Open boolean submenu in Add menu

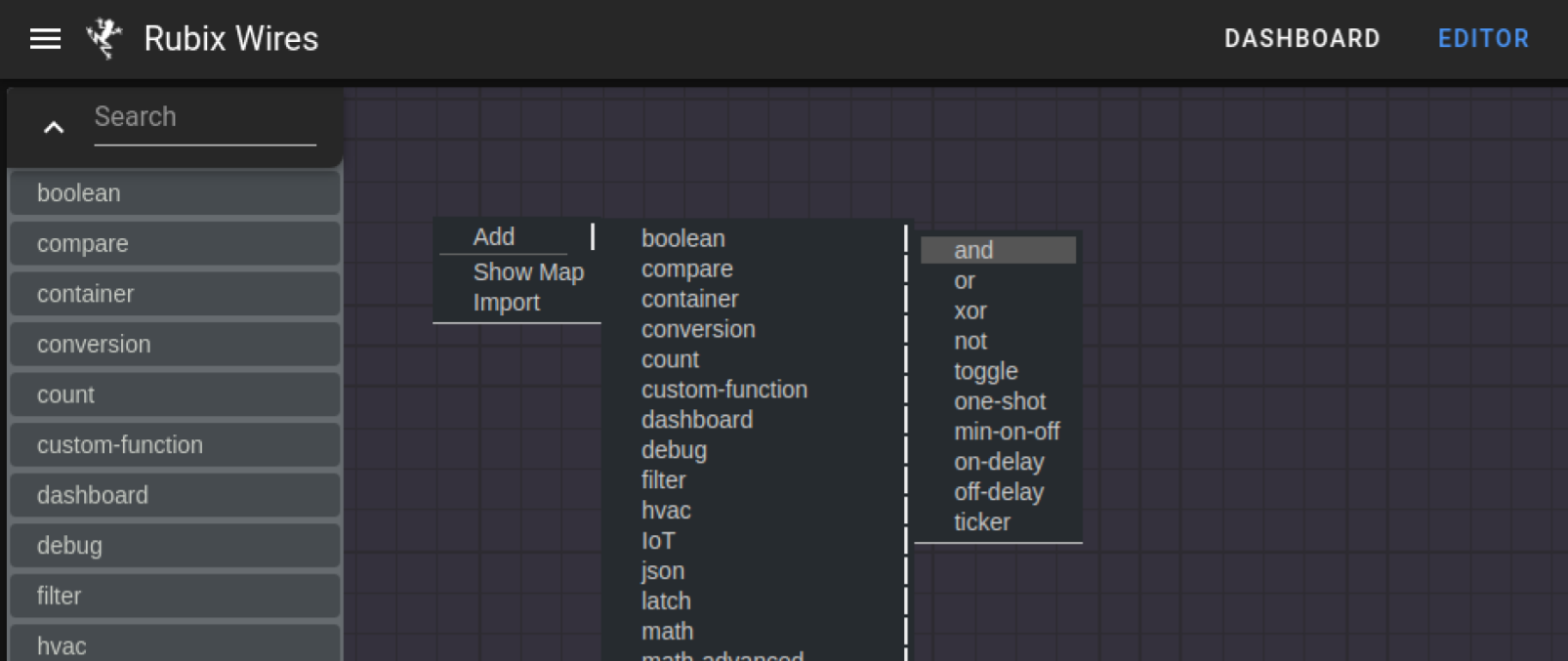pos(758,239)
